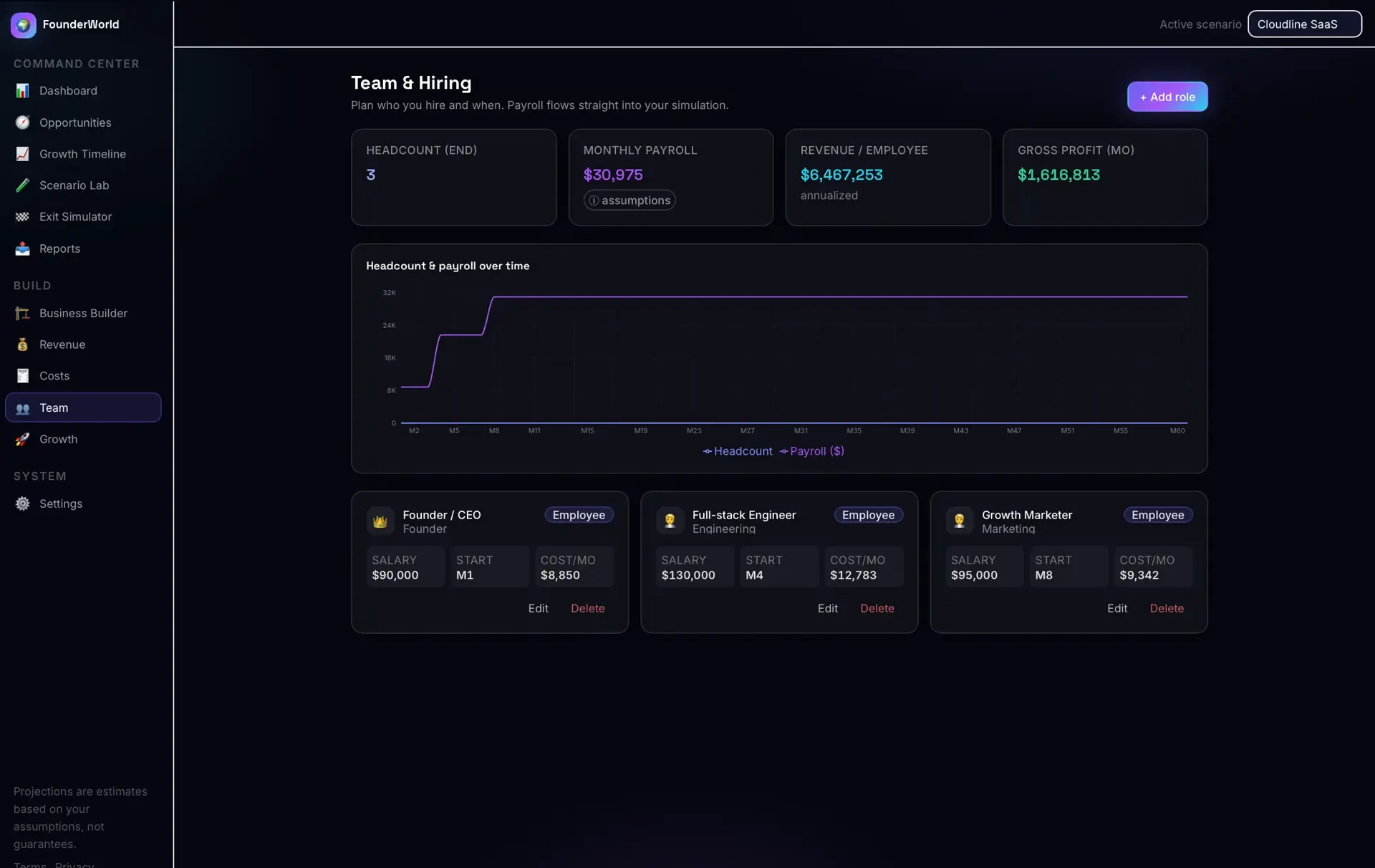Click the FounderWorld globe logo icon
The width and height of the screenshot is (1375, 868).
point(24,25)
